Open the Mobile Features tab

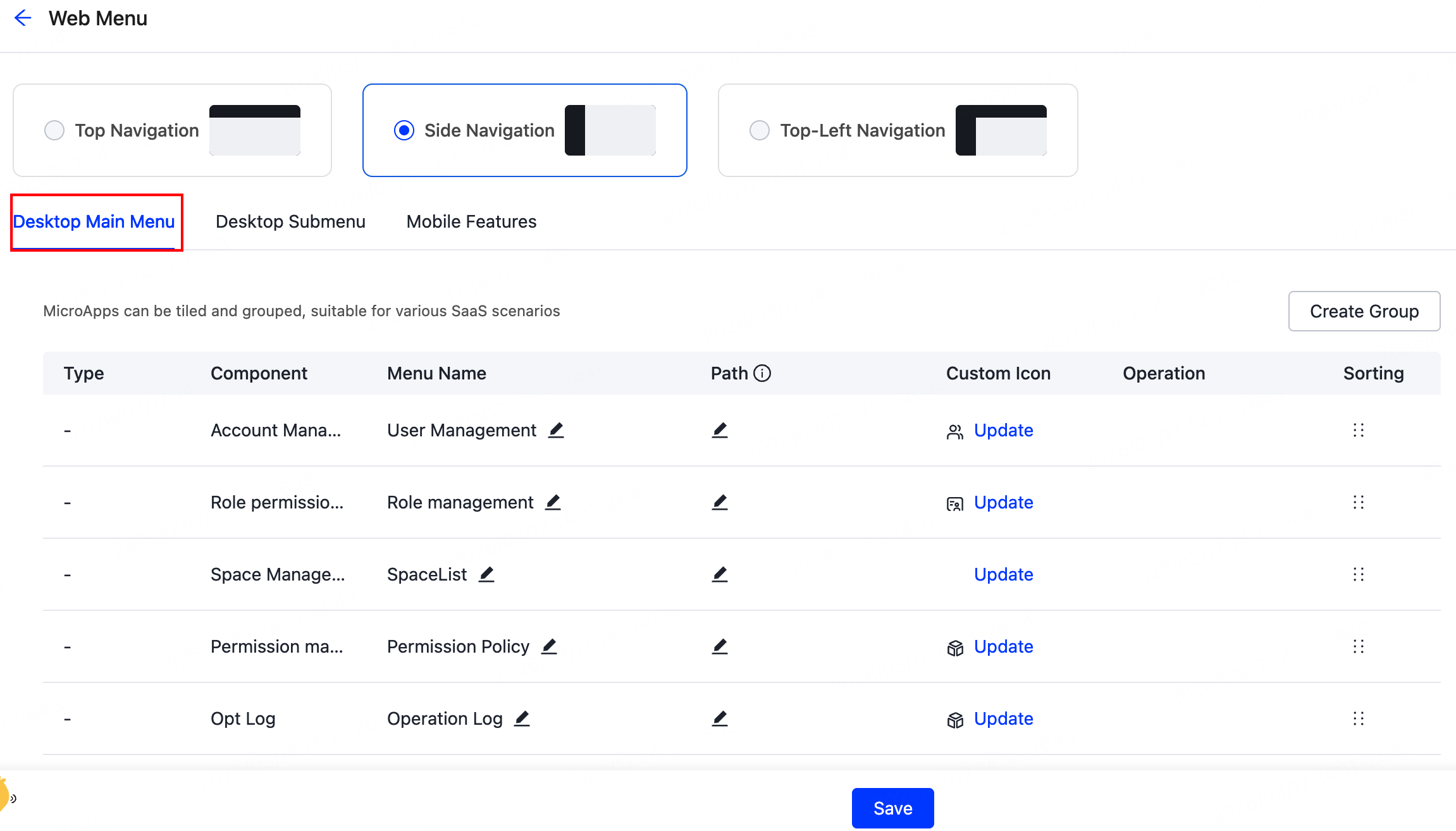tap(471, 222)
